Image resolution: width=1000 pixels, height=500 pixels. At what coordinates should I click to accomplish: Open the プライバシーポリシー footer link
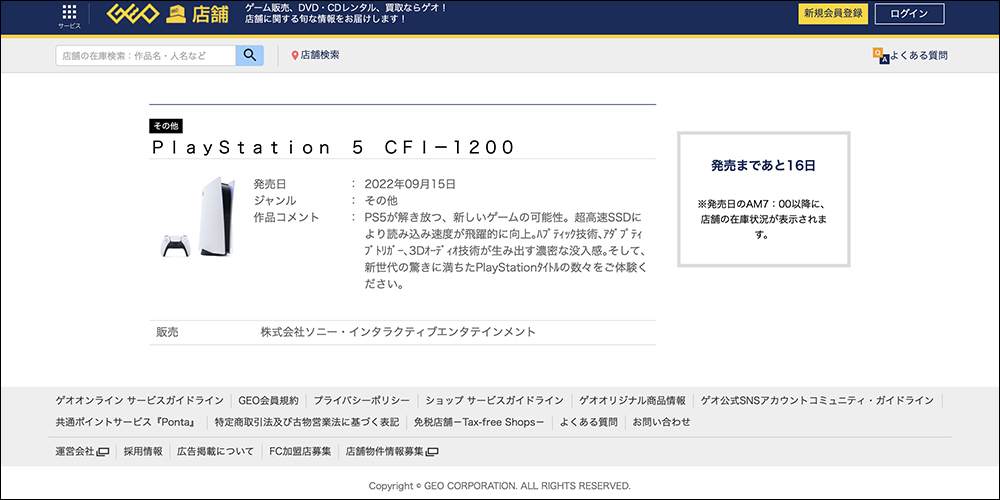[x=361, y=400]
